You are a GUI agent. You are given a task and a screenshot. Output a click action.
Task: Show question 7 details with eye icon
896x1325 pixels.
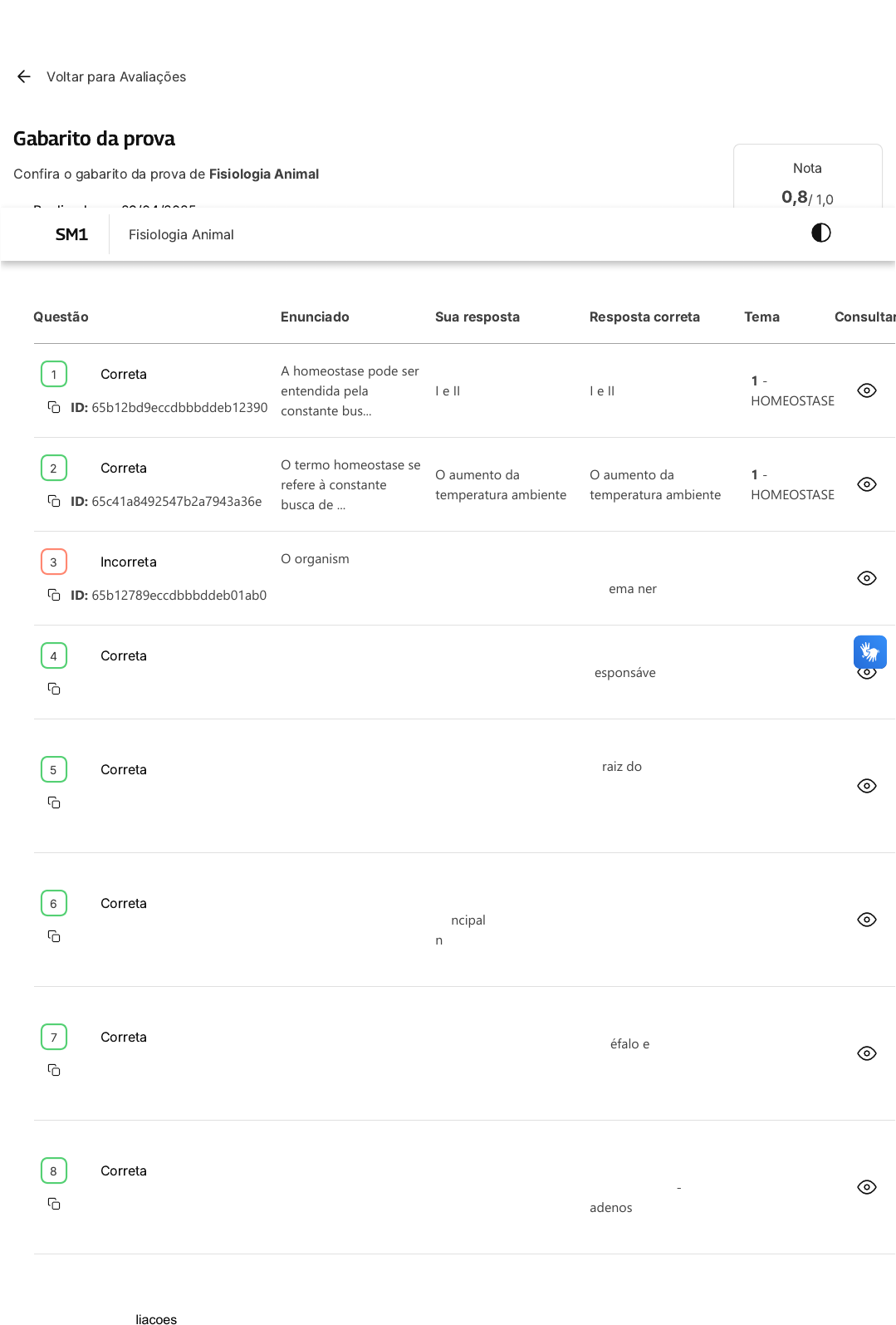866,1053
